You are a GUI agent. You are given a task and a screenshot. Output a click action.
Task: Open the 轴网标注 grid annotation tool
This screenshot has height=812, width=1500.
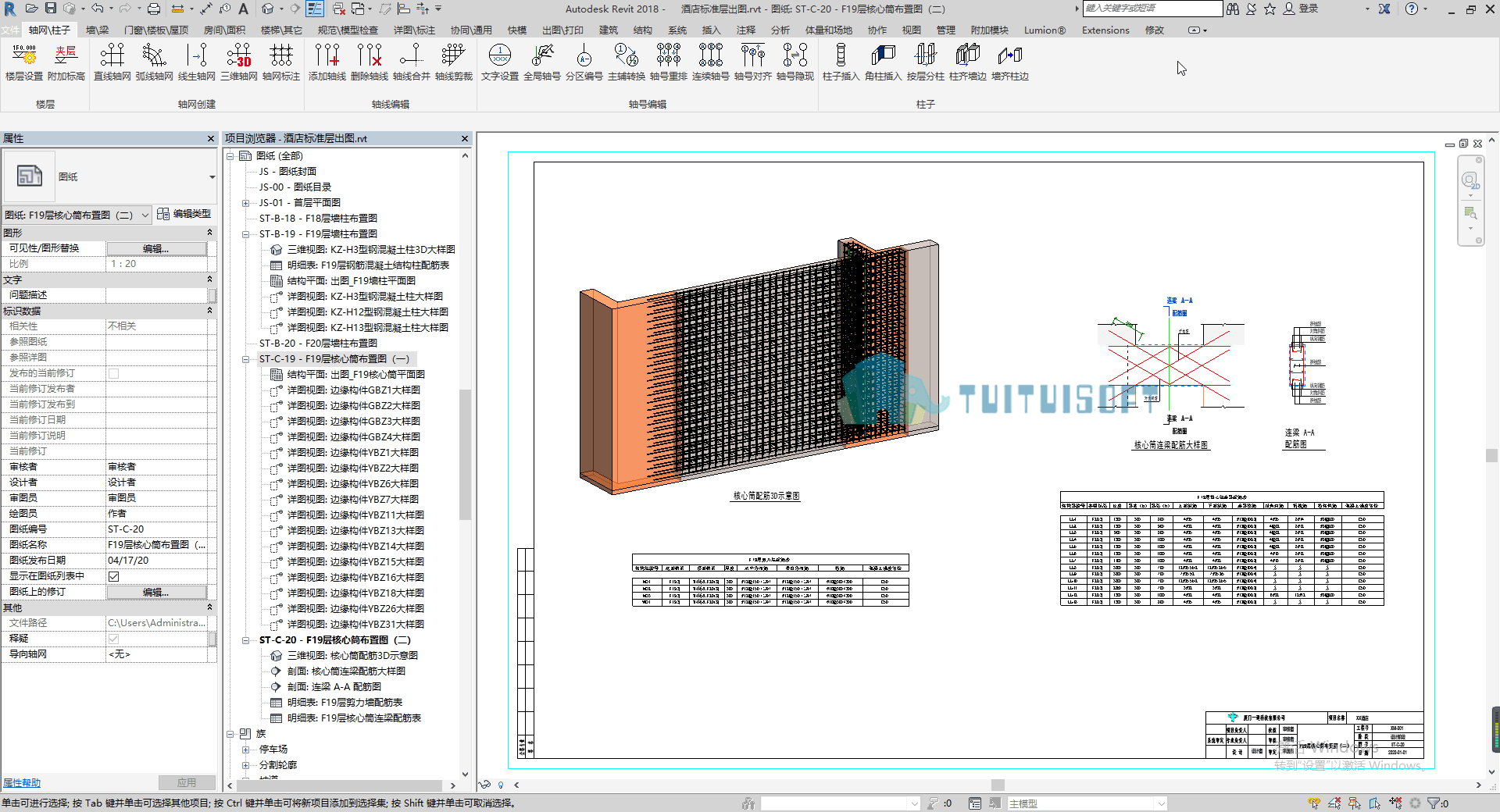click(280, 62)
